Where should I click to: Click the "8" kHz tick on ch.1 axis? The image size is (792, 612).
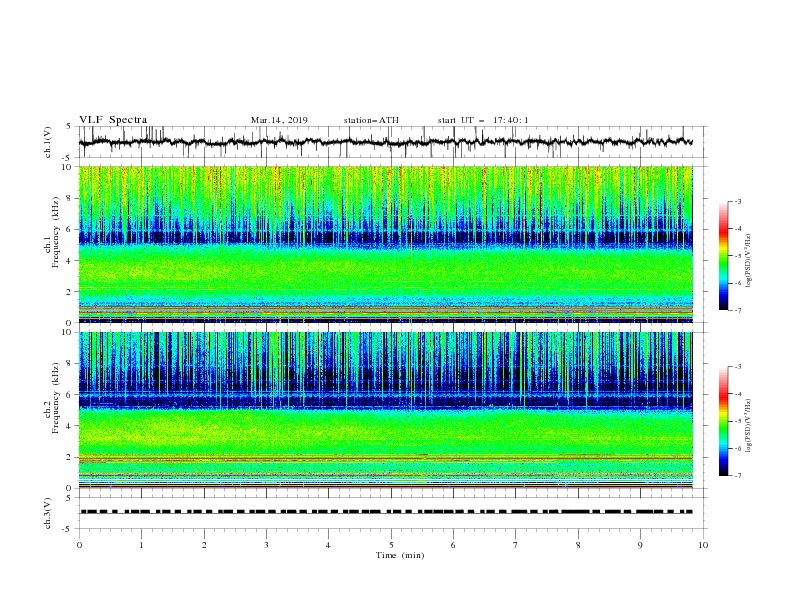click(x=69, y=198)
